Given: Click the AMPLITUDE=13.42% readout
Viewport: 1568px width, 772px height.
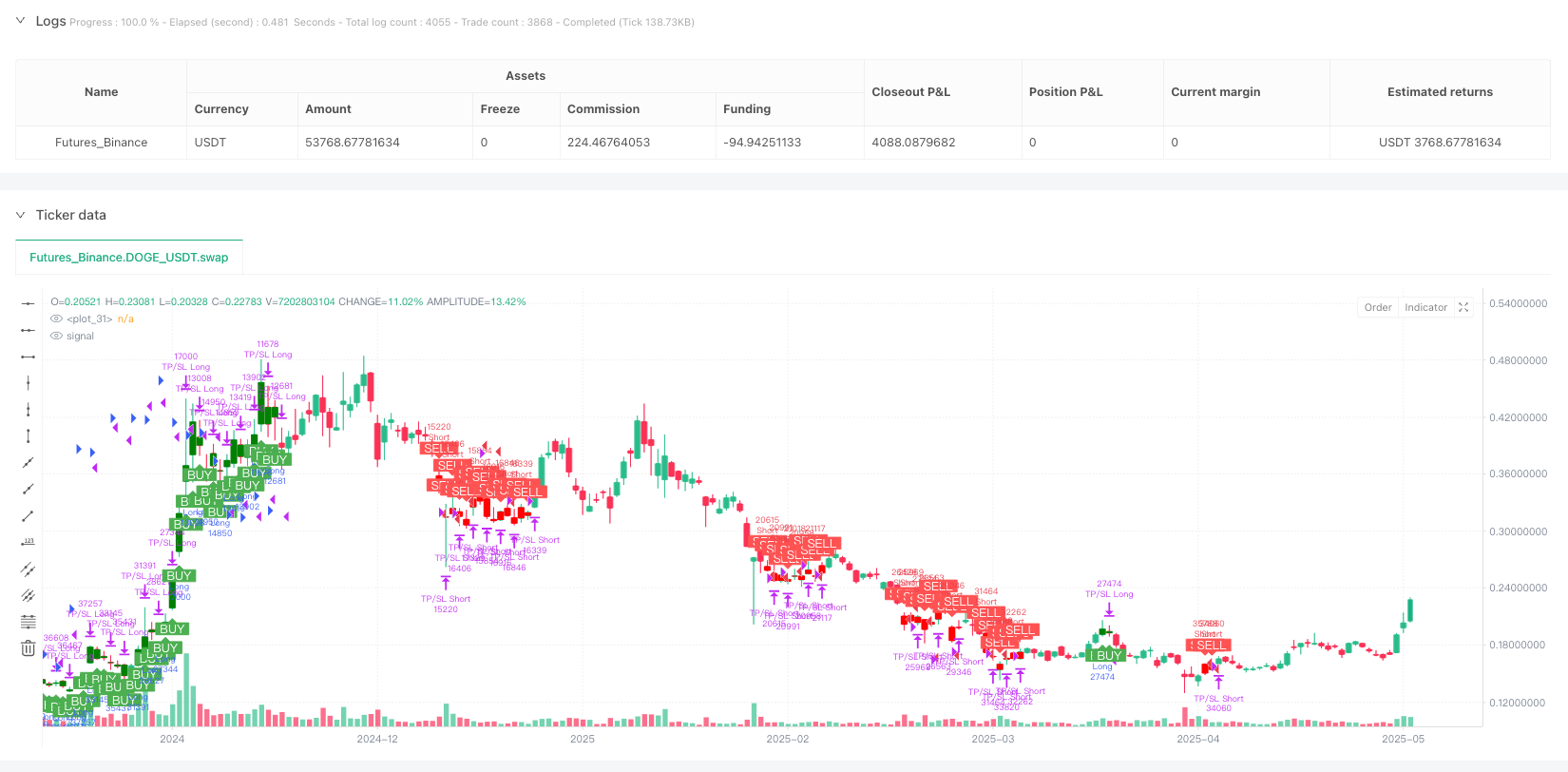Looking at the screenshot, I should click(x=476, y=302).
